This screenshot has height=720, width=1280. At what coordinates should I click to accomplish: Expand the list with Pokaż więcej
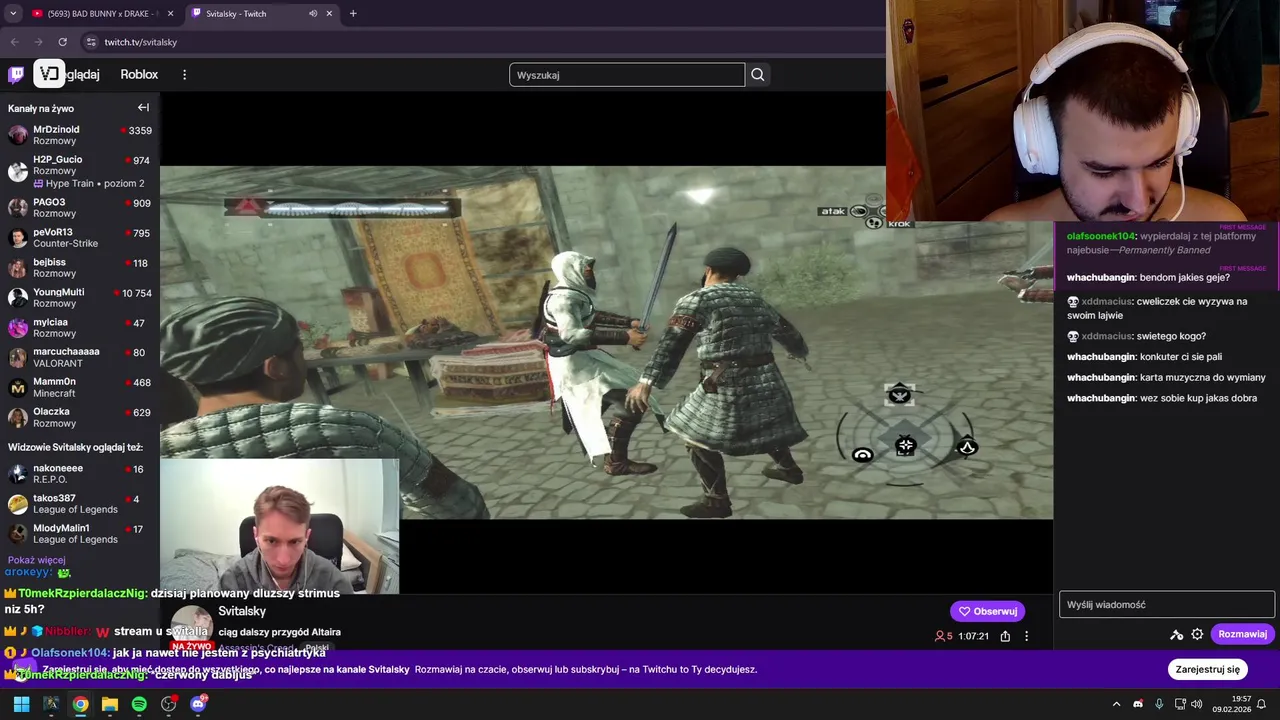pos(36,560)
